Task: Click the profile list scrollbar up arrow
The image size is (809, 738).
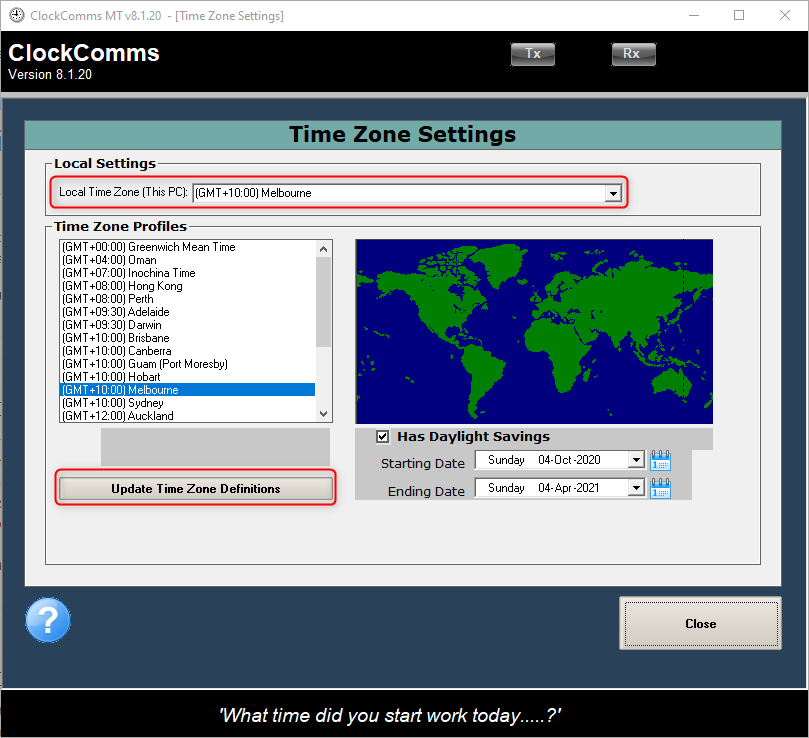Action: tap(323, 249)
